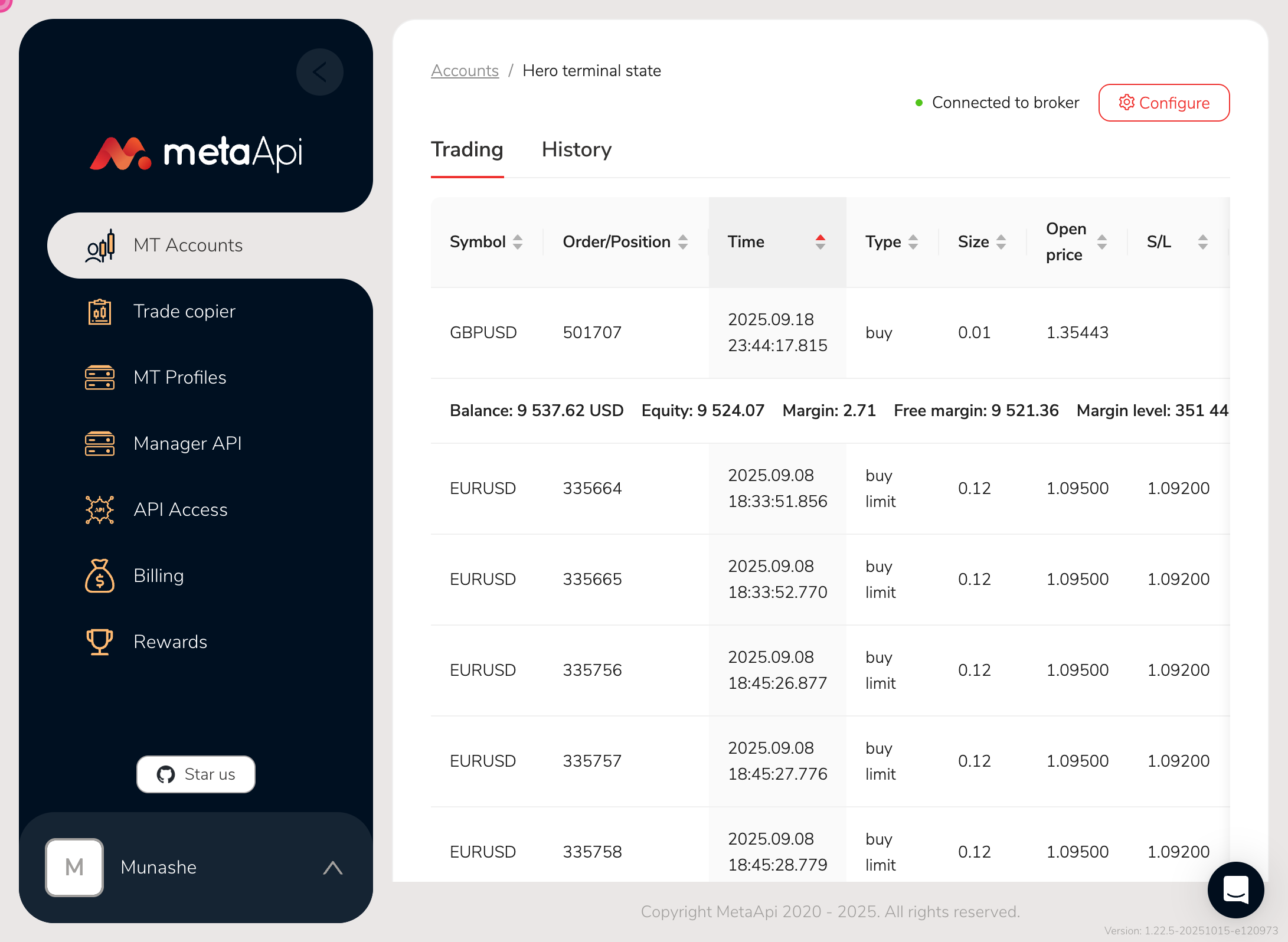
Task: Click the MT Accounts candlestick icon
Action: (100, 246)
